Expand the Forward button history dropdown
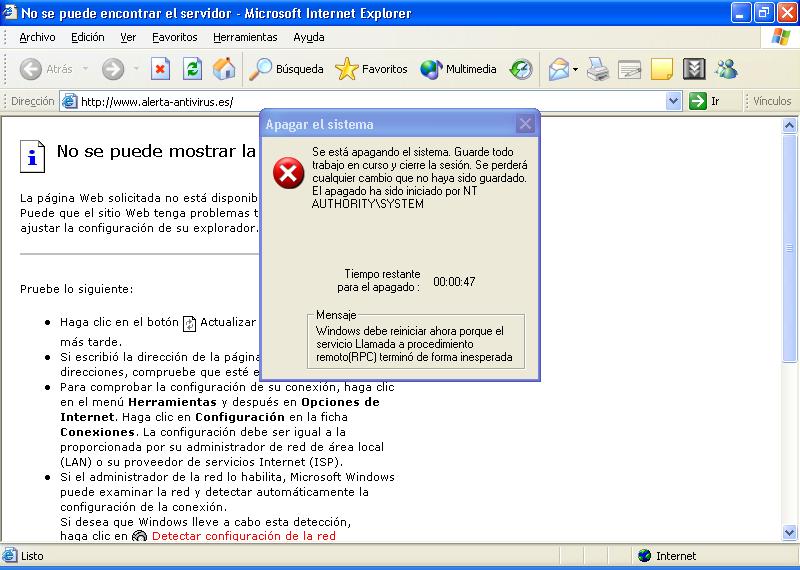Screen dimensions: 800x570 pyautogui.click(x=135, y=69)
